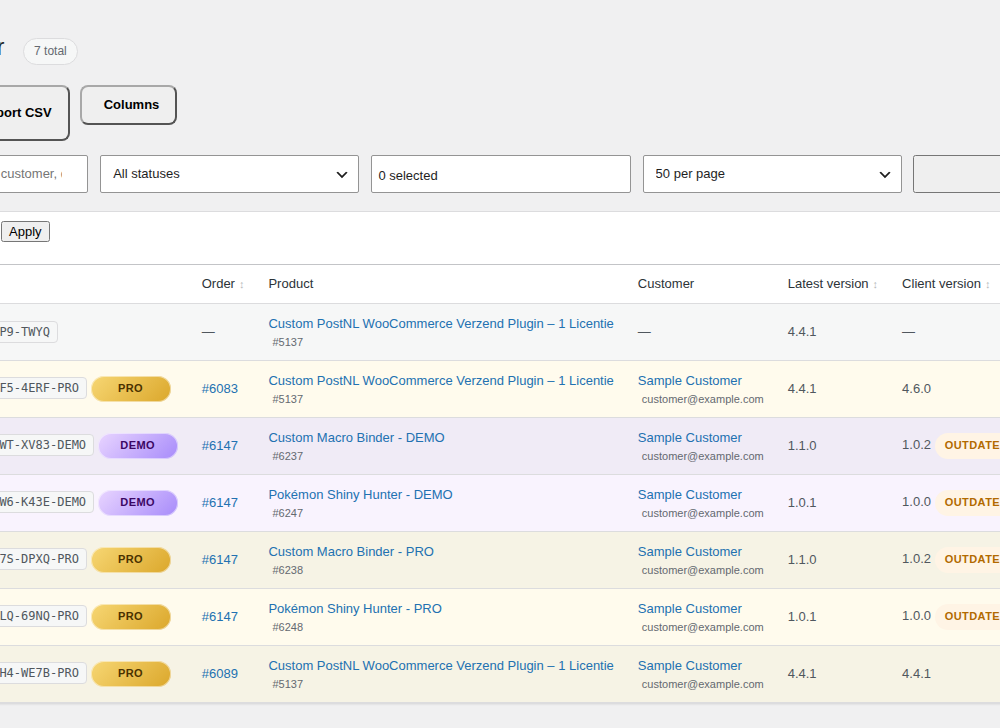This screenshot has width=1000, height=728.
Task: Sort by Latest version column arrows
Action: click(875, 285)
